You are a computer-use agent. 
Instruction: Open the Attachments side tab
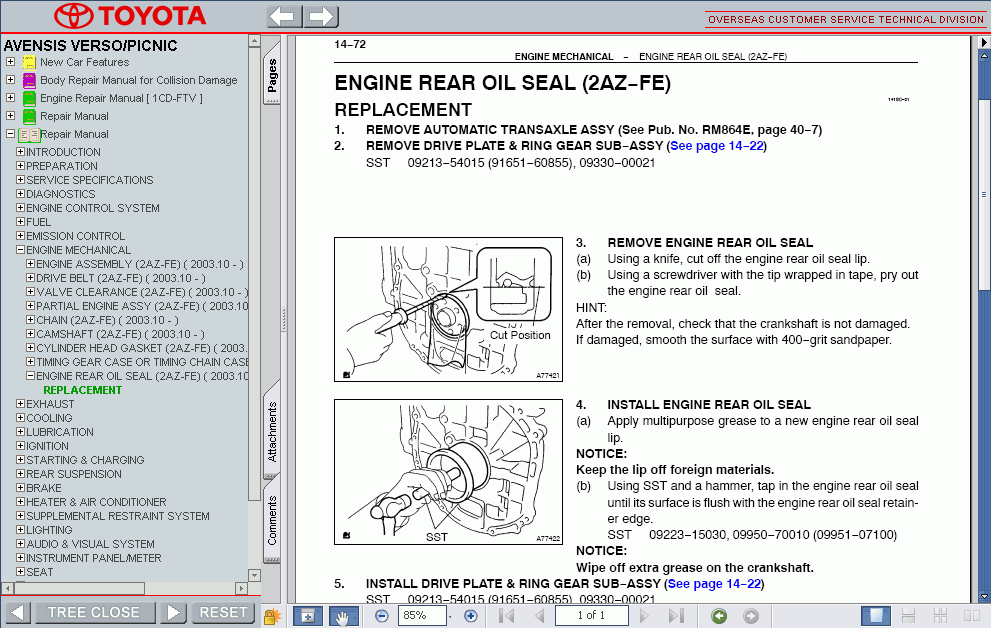pos(272,432)
